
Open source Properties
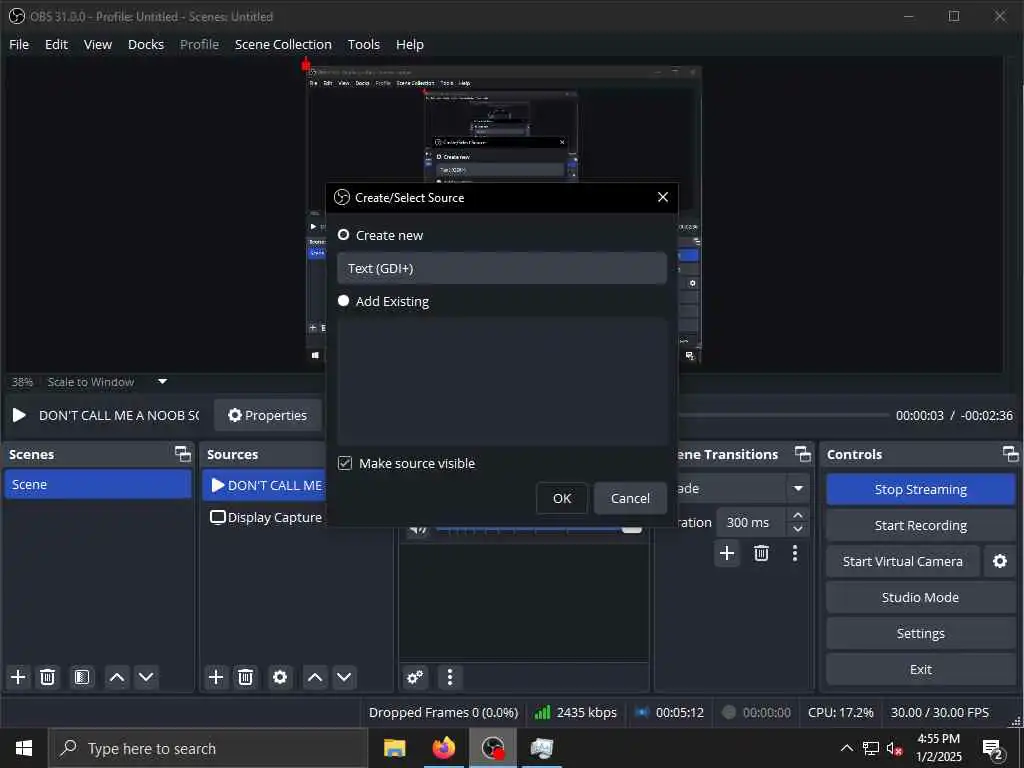click(268, 415)
